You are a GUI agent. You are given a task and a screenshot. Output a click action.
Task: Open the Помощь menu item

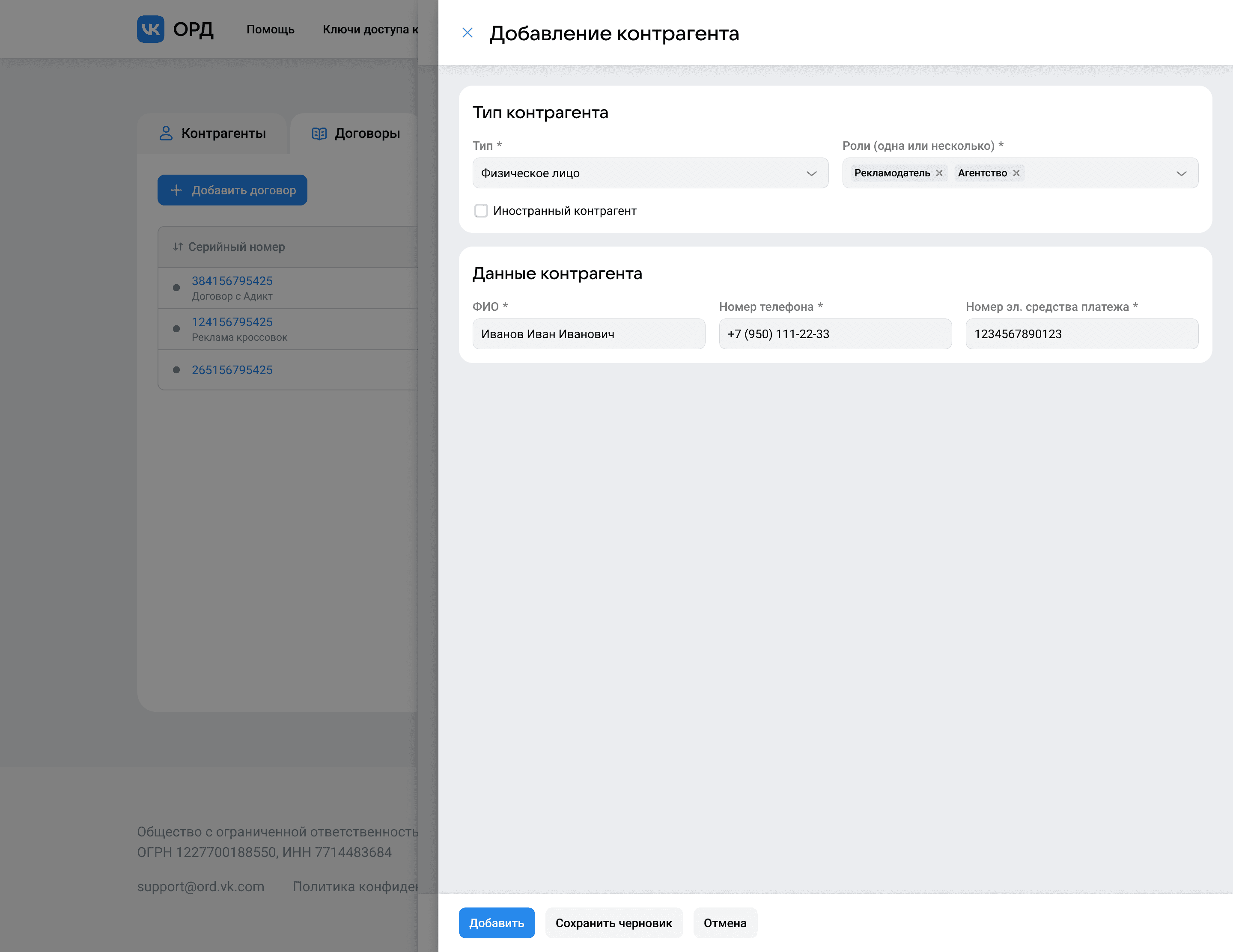(271, 30)
